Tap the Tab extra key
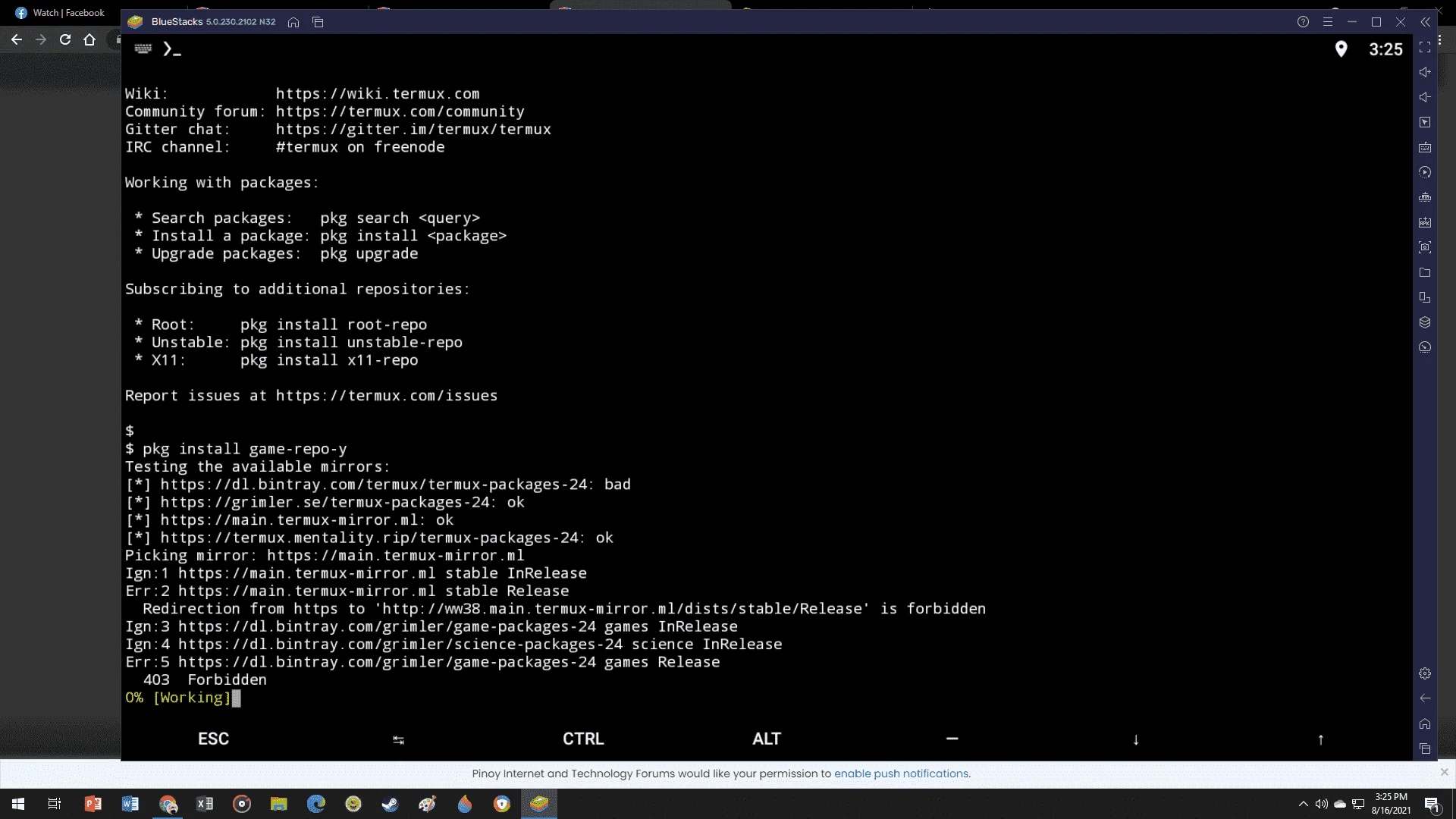The height and width of the screenshot is (819, 1456). click(x=398, y=739)
